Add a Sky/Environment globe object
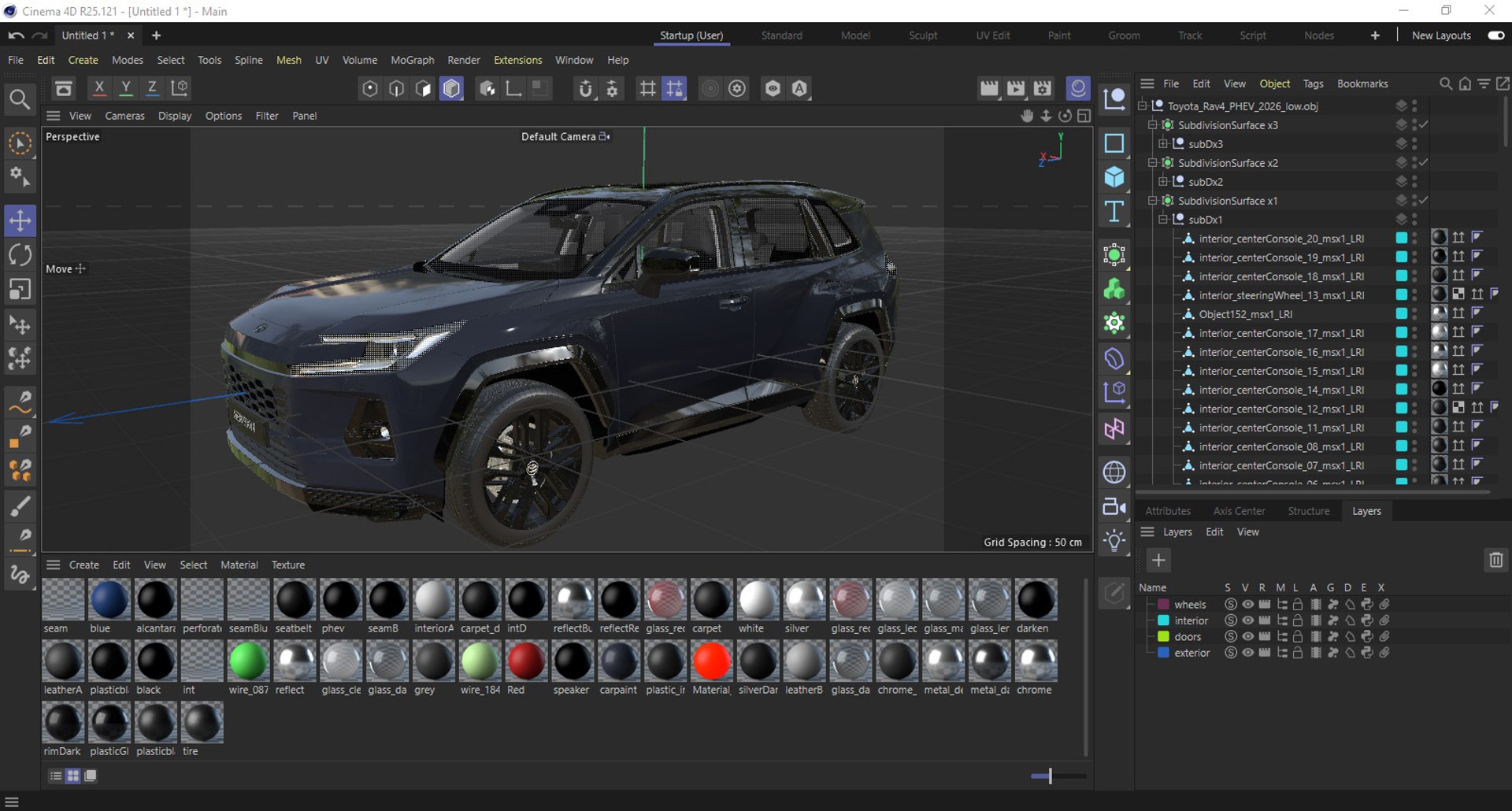The width and height of the screenshot is (1512, 811). [1114, 472]
